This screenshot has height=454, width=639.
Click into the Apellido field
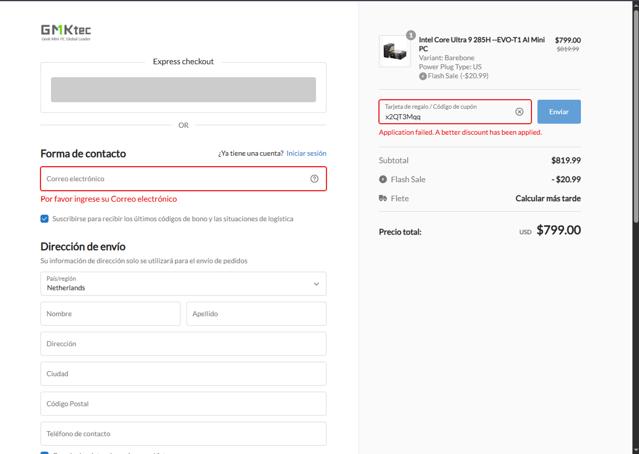pyautogui.click(x=256, y=314)
